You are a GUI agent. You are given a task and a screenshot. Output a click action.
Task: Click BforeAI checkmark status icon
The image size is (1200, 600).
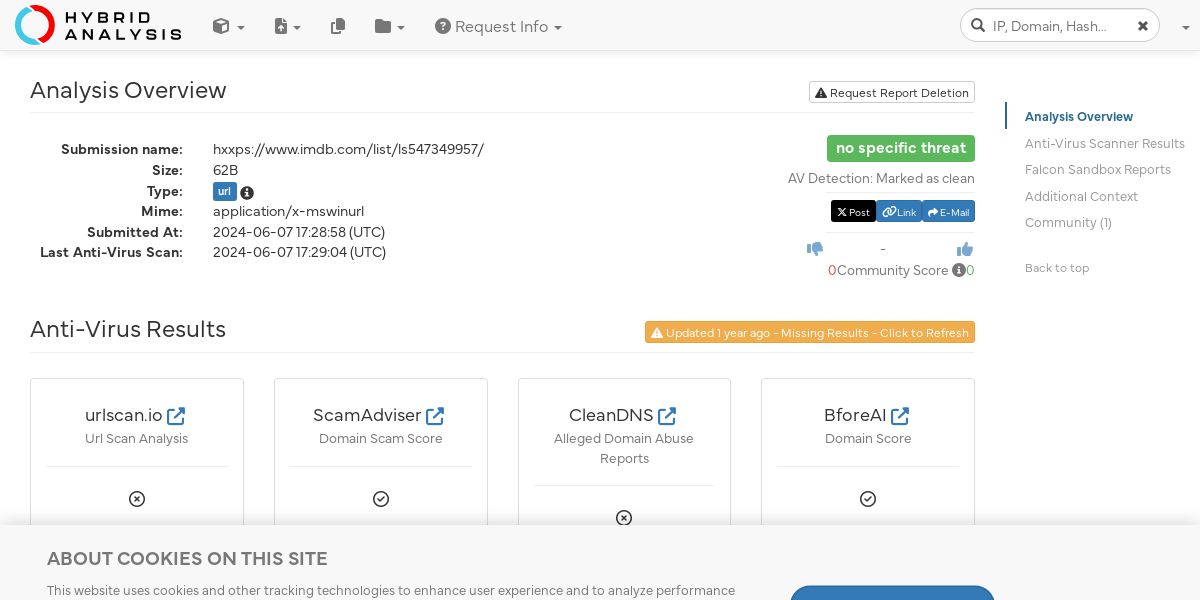click(x=868, y=498)
